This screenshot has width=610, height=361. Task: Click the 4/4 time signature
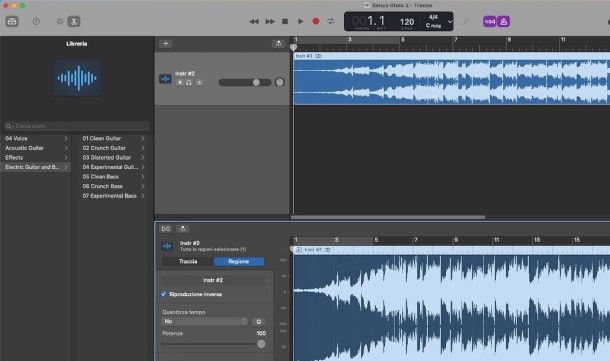coord(433,17)
